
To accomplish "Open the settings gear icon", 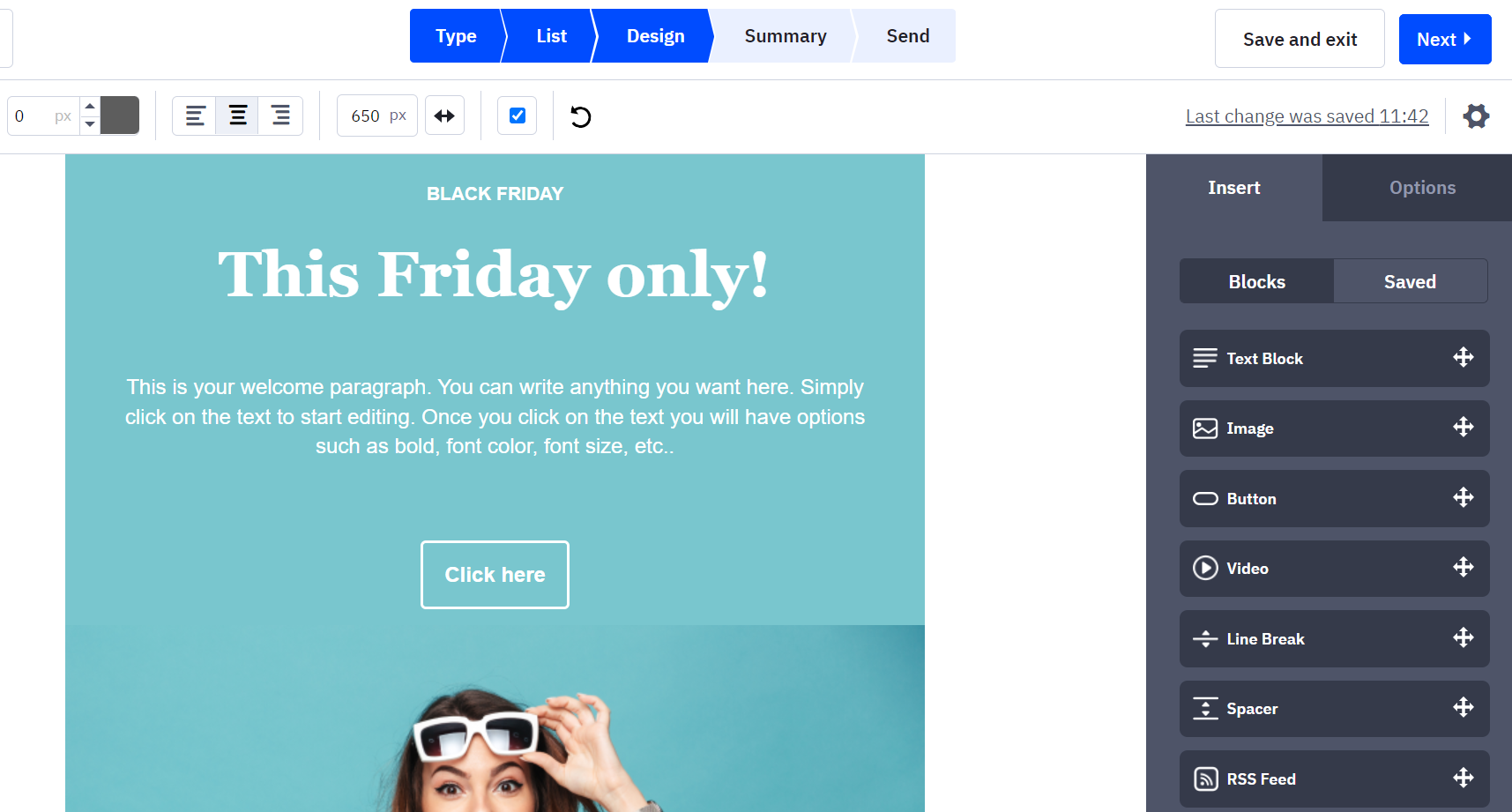I will pyautogui.click(x=1476, y=116).
